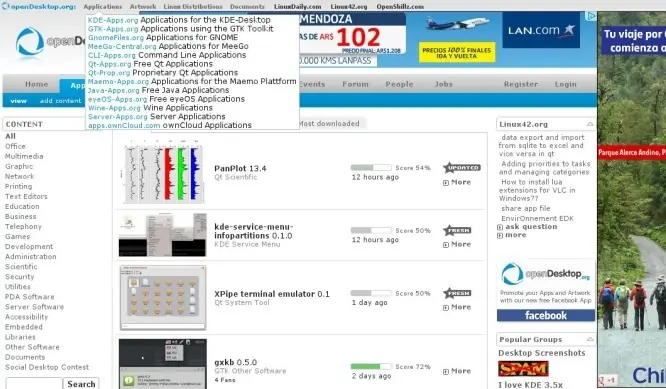Expand More for kde-service-menu-infopartitions
This screenshot has width=666, height=389.
click(457, 245)
